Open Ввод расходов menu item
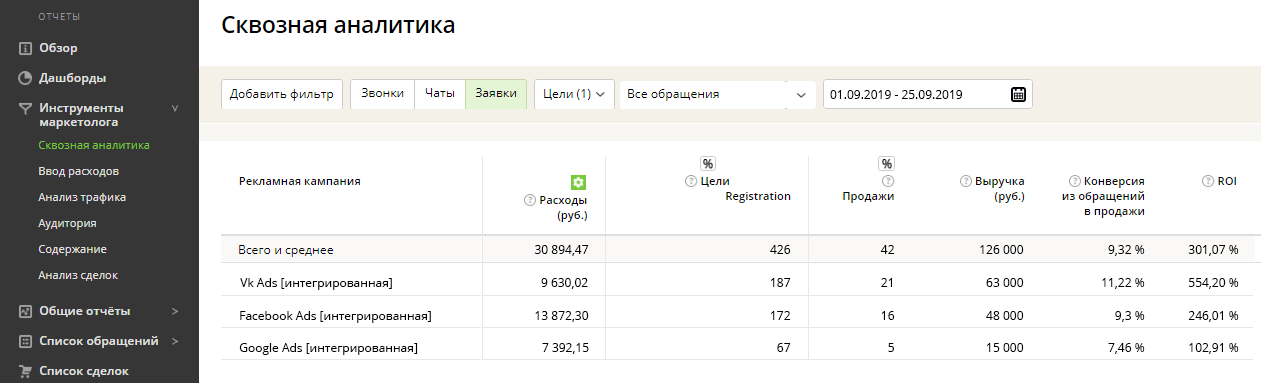The width and height of the screenshot is (1261, 383). tap(79, 171)
